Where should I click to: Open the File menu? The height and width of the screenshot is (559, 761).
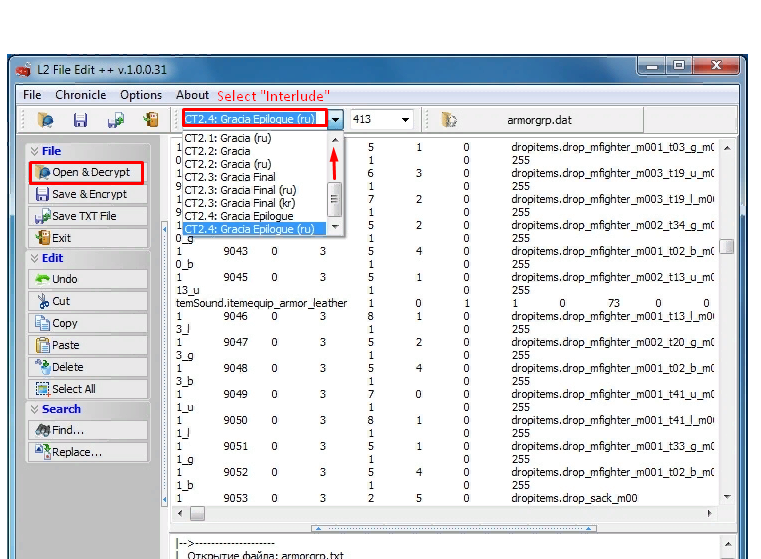[x=32, y=95]
